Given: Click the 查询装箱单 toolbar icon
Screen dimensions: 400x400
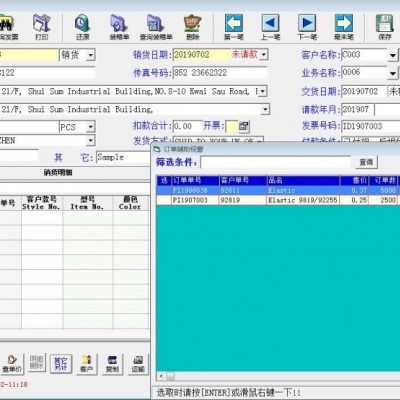Looking at the screenshot, I should pos(156,27).
